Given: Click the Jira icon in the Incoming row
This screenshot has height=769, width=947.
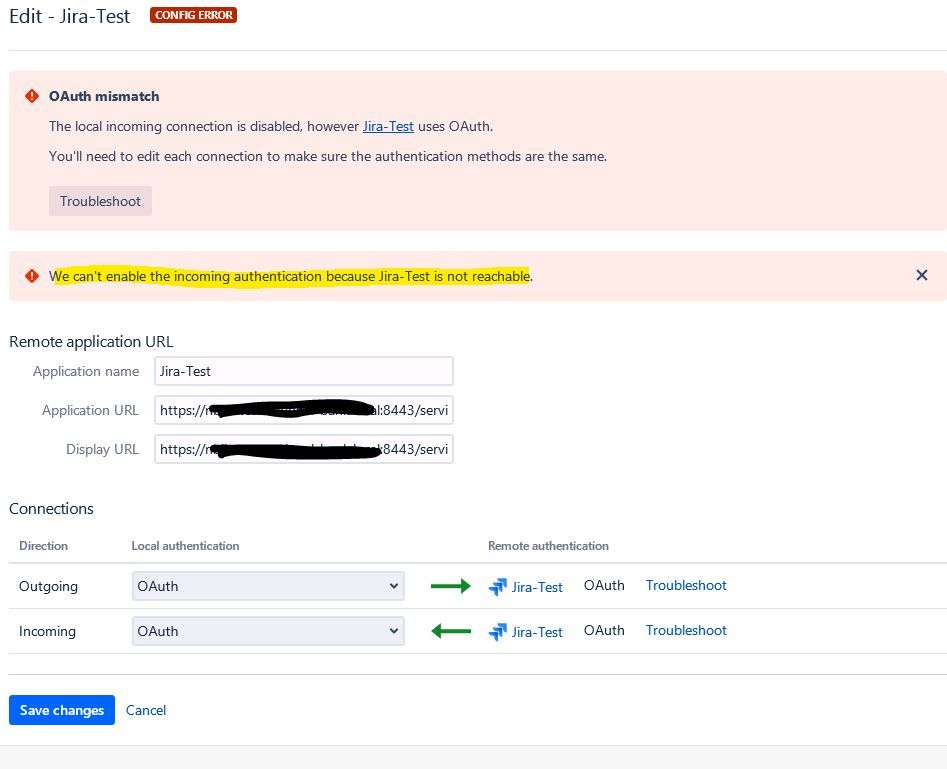Looking at the screenshot, I should 498,632.
